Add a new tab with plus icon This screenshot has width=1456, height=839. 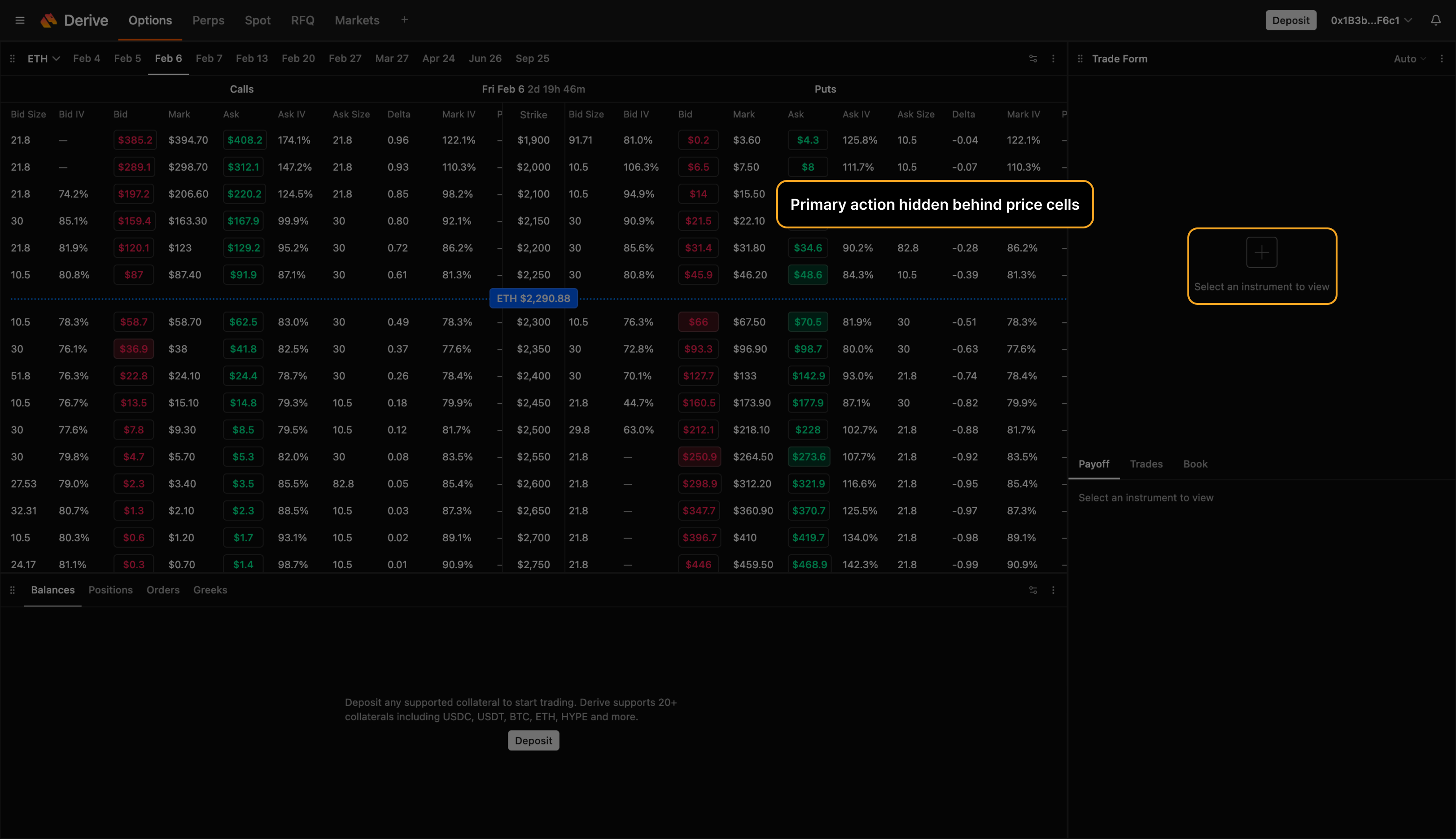[405, 20]
